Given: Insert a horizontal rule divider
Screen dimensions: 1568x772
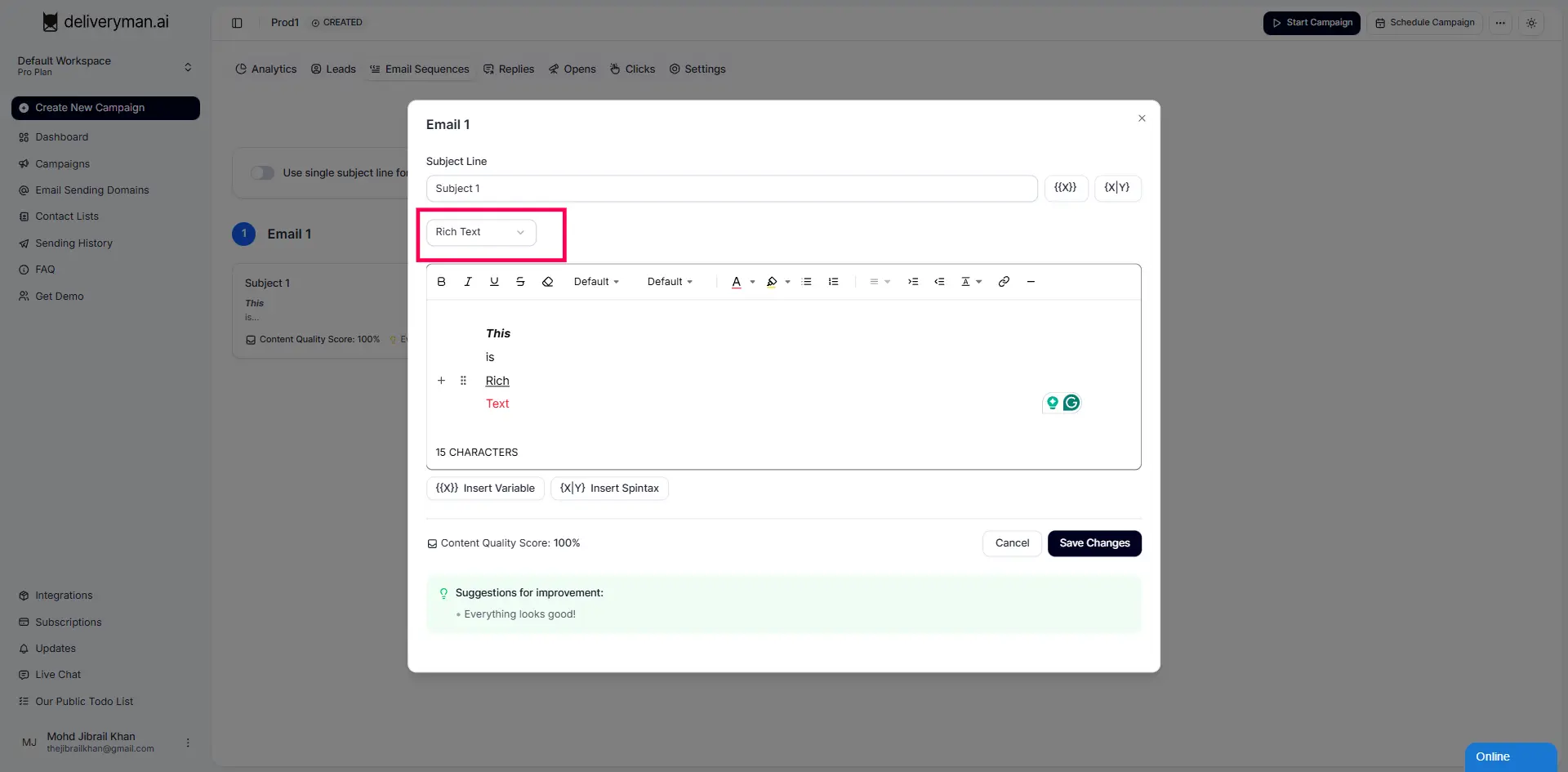Looking at the screenshot, I should (x=1031, y=282).
